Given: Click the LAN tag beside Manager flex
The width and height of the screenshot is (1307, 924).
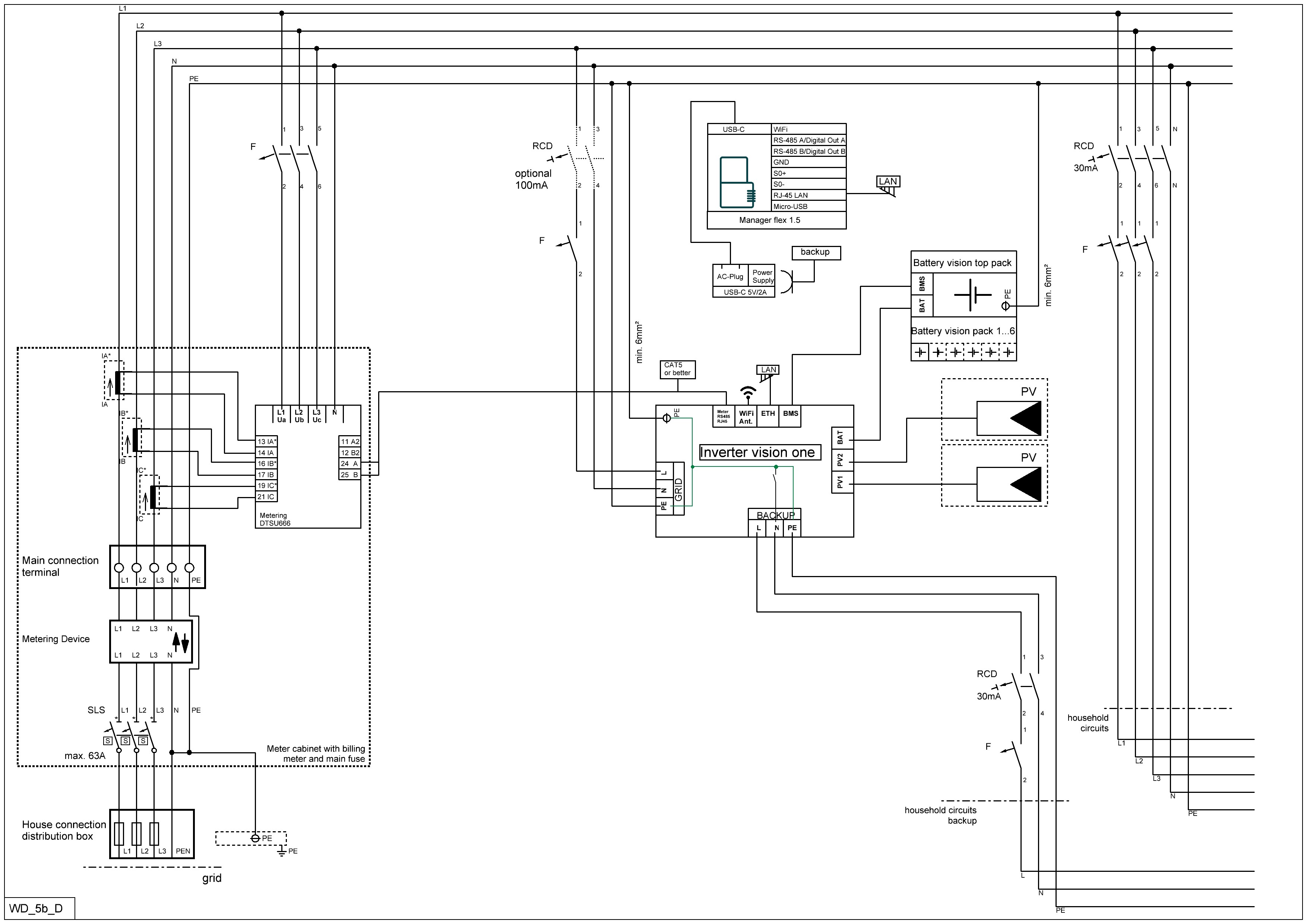Looking at the screenshot, I should click(887, 181).
